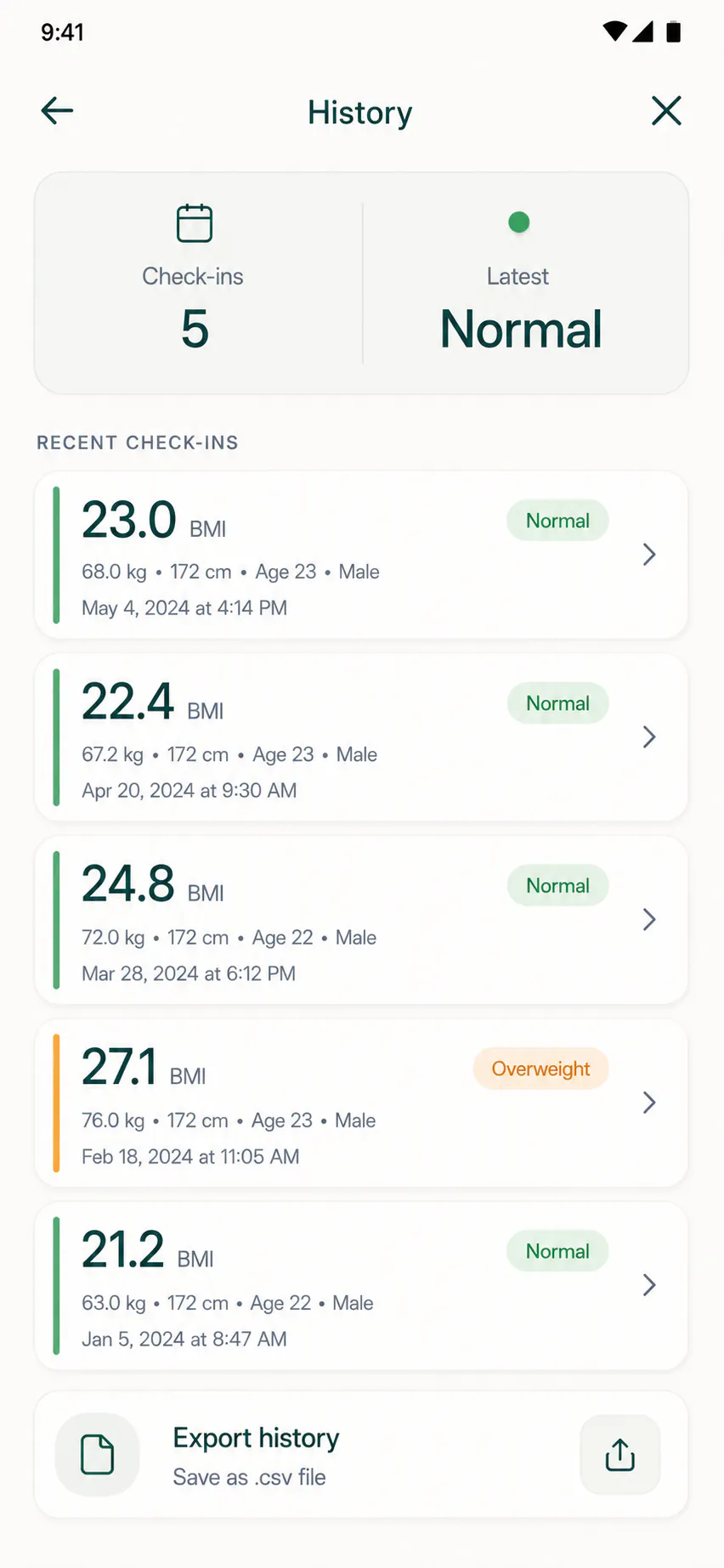Open chevron for Jan 5 check-in
The width and height of the screenshot is (724, 1568).
pos(649,1285)
